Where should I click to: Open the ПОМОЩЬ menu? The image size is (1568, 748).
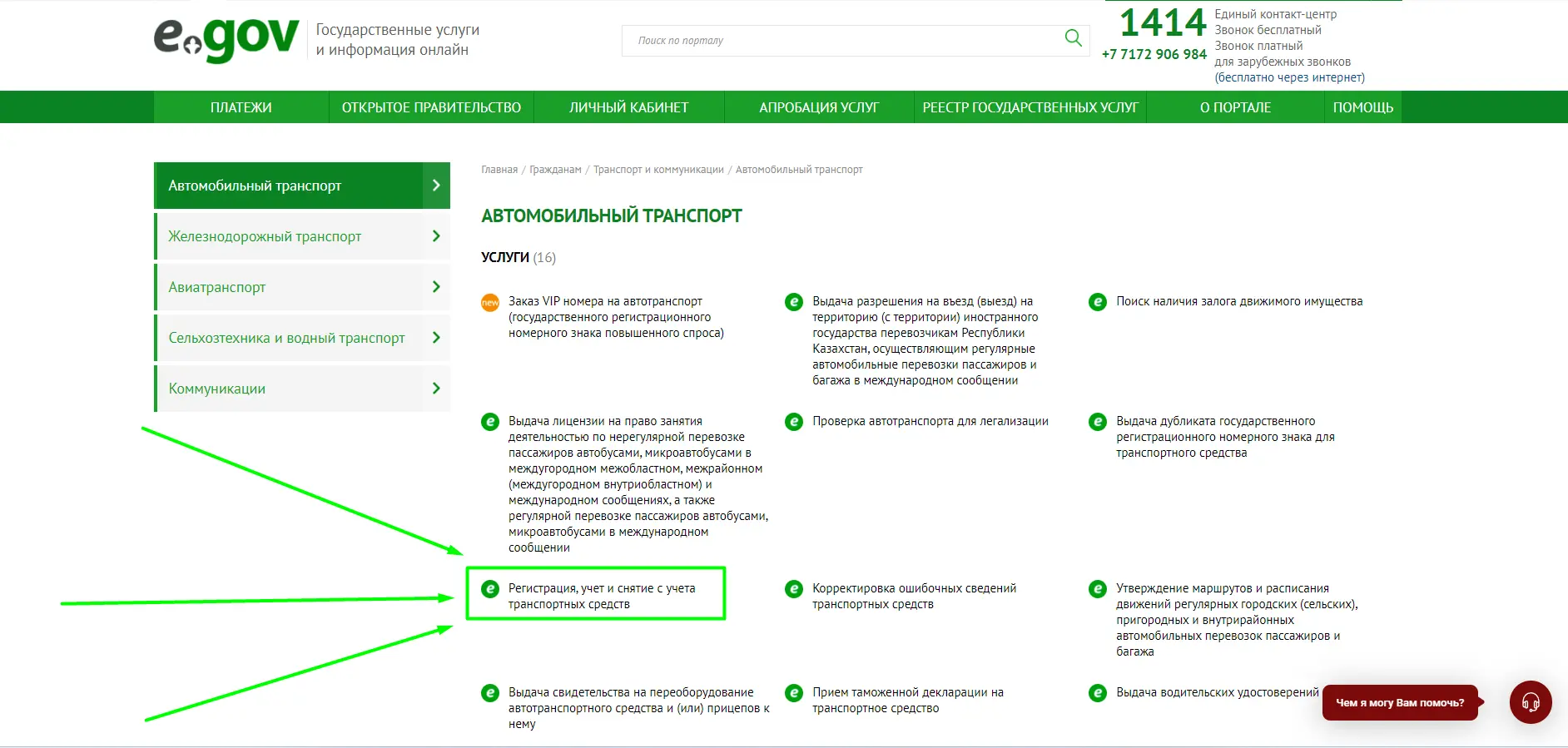tap(1363, 107)
